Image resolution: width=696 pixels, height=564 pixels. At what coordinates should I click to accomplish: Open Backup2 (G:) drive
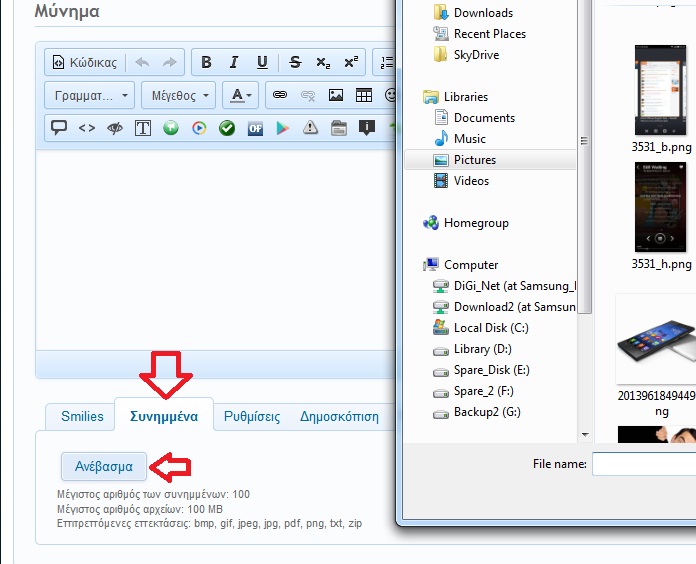point(477,412)
